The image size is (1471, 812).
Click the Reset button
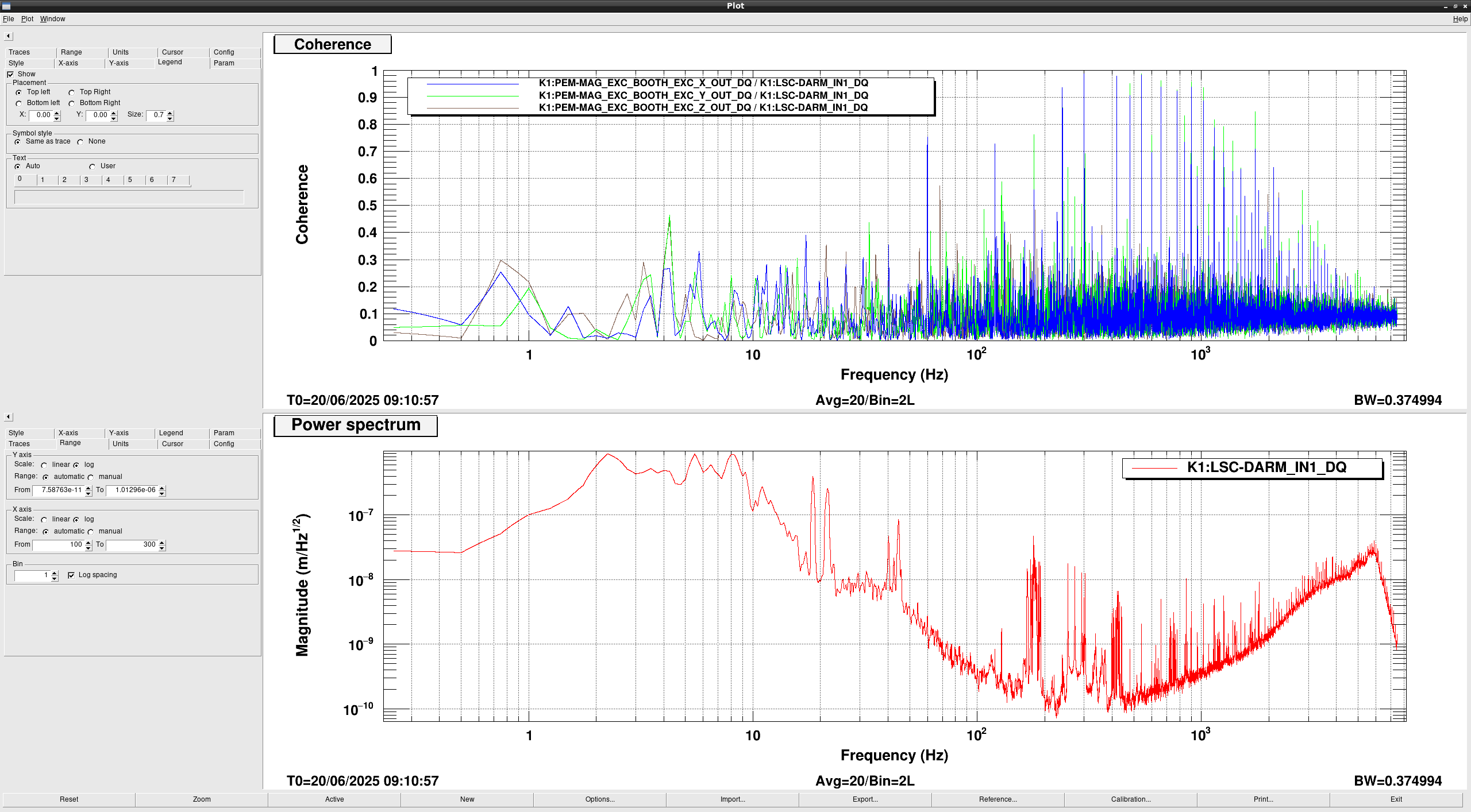pyautogui.click(x=69, y=799)
